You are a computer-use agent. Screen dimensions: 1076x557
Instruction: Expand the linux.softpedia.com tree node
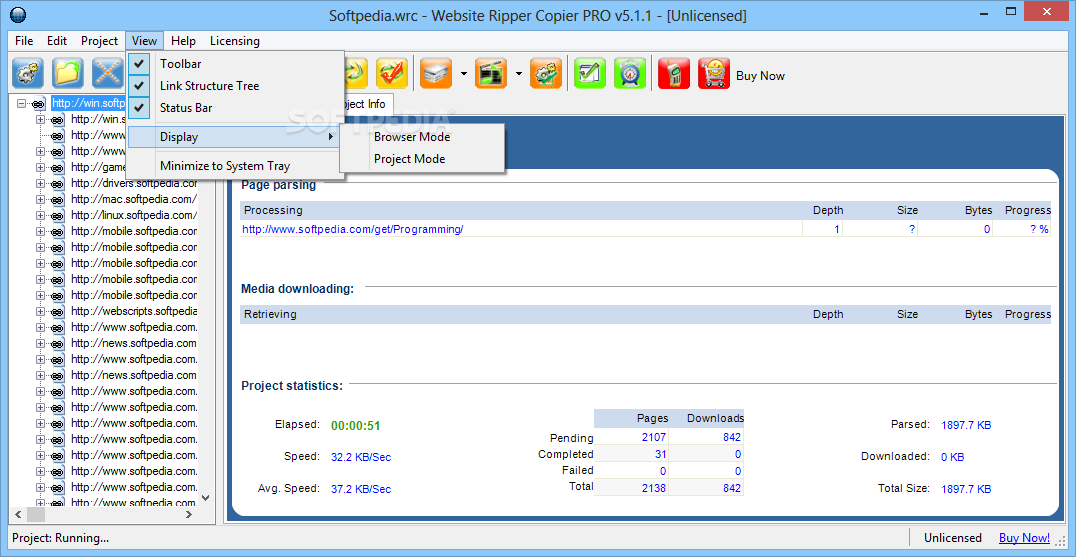(40, 215)
